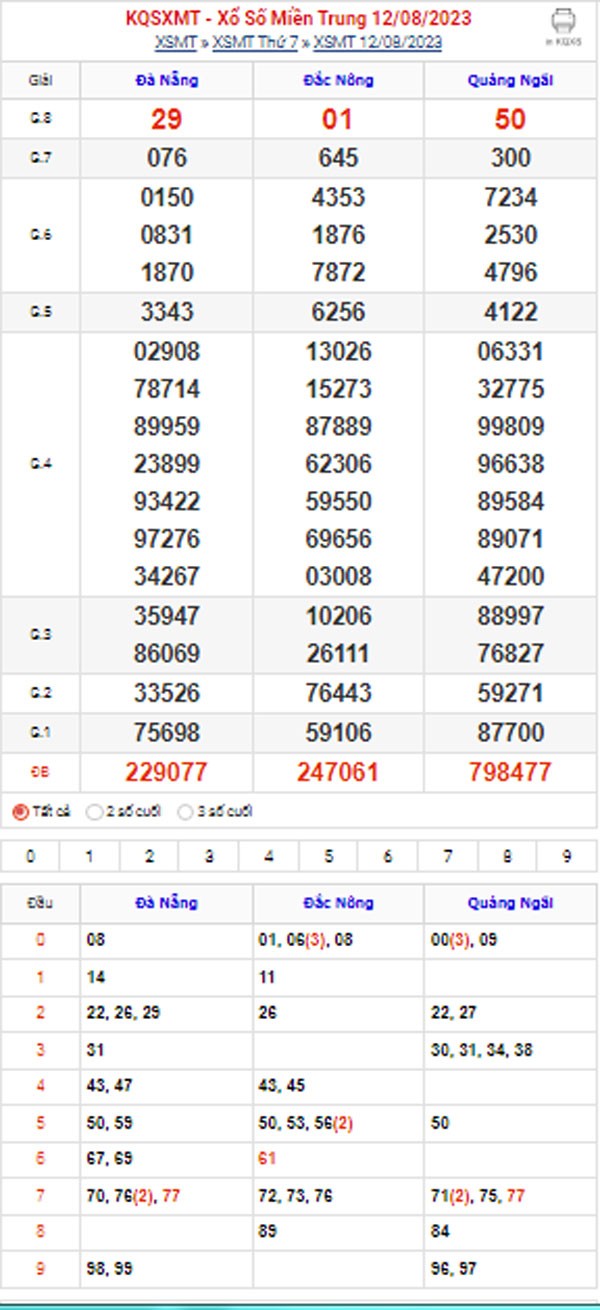
Task: Select digit 5 in the number bar
Action: click(328, 856)
